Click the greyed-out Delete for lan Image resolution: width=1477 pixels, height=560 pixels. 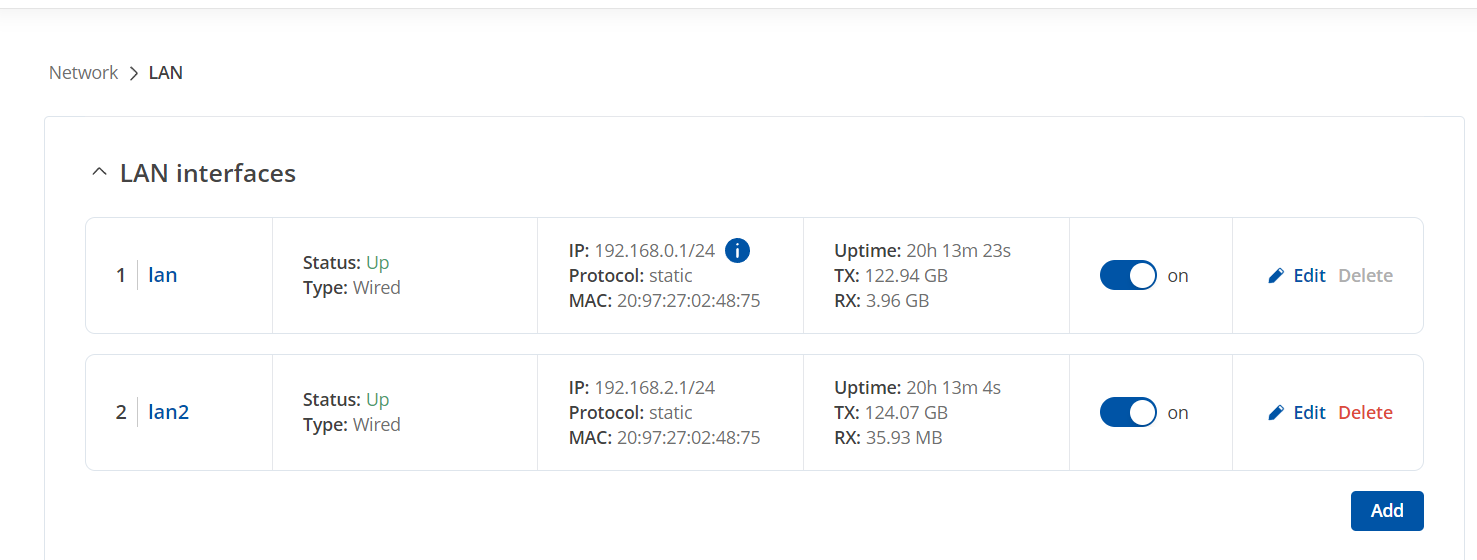tap(1365, 275)
